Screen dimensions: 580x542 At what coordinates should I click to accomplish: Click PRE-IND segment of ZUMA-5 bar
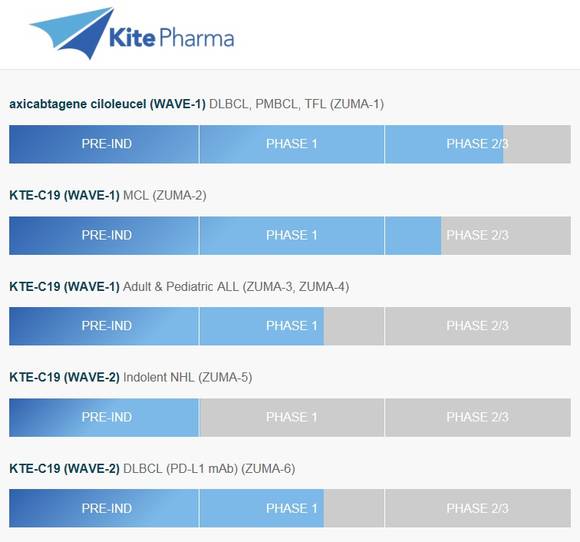tap(104, 418)
